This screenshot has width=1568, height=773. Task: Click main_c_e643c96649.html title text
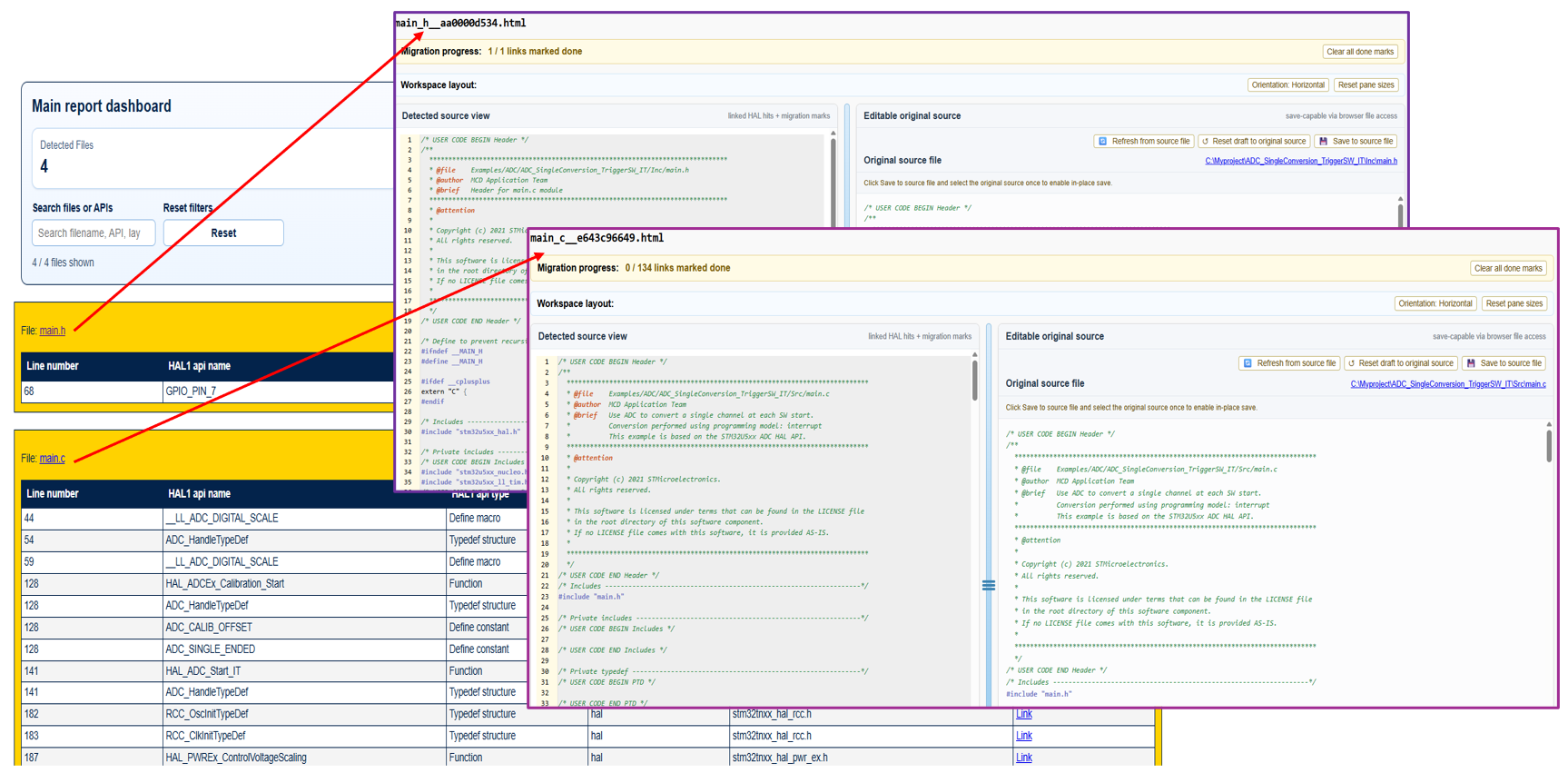click(597, 239)
